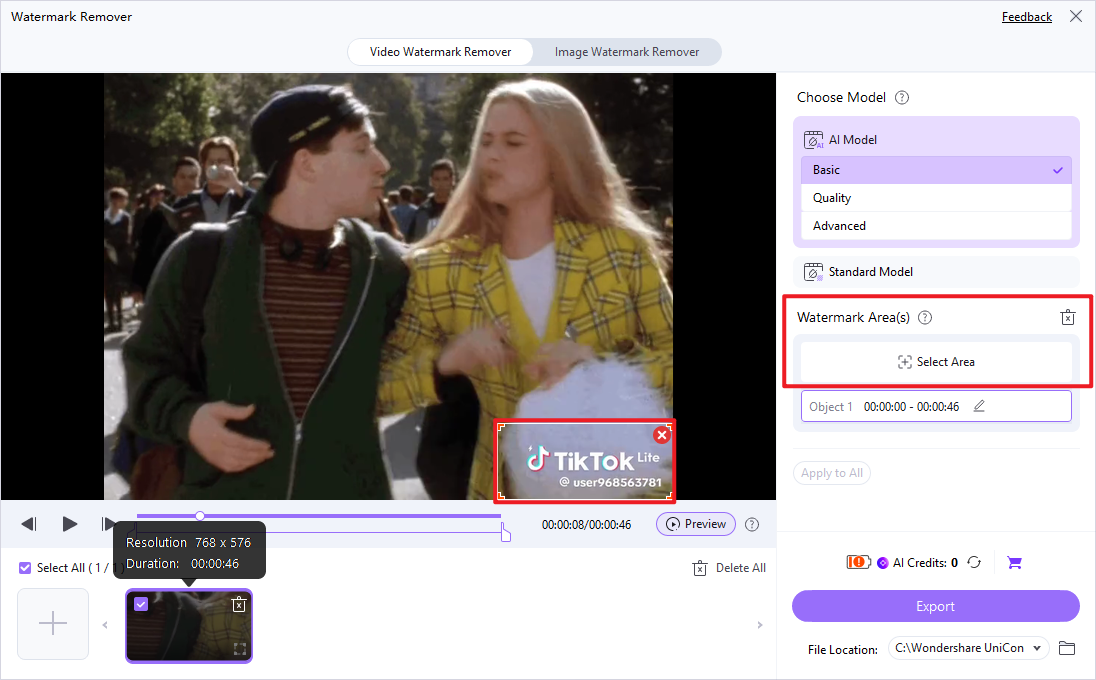Refresh AI Credits with the circular arrow icon
Screen dimensions: 1096x680
pyautogui.click(x=974, y=563)
